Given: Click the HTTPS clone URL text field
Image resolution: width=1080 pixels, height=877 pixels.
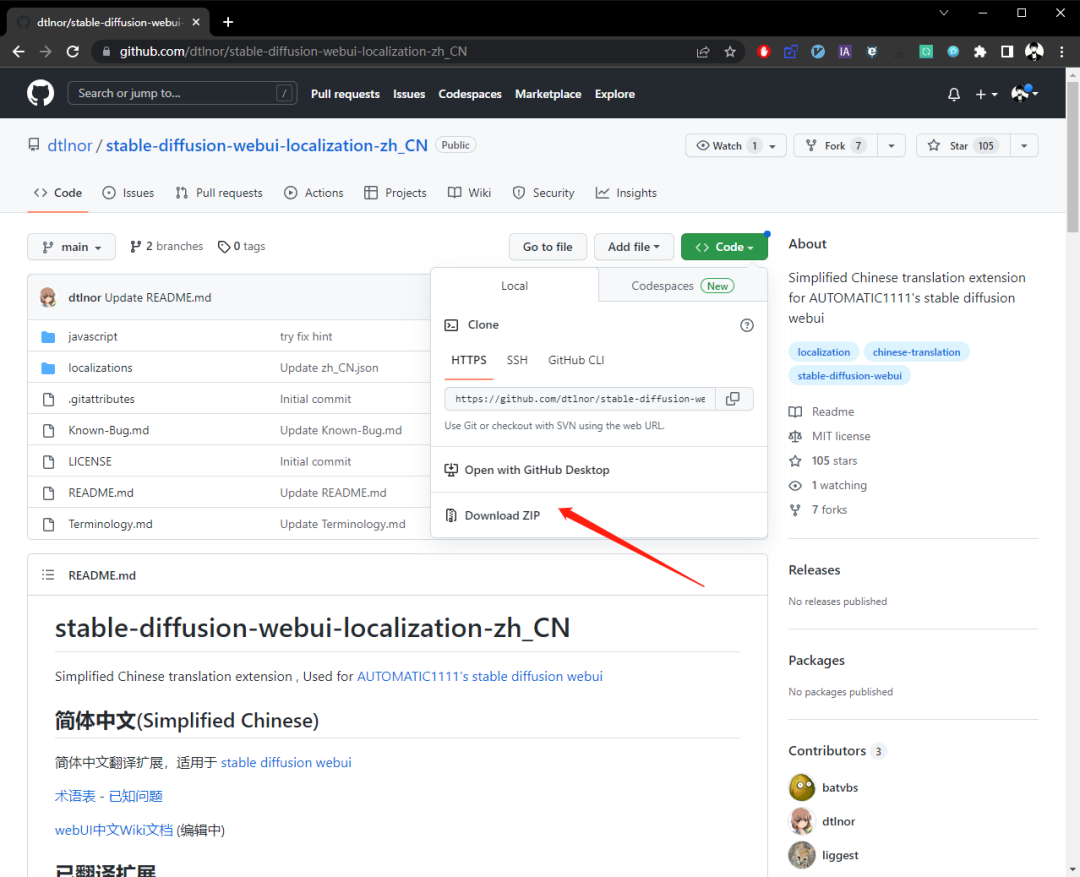Looking at the screenshot, I should pos(580,399).
